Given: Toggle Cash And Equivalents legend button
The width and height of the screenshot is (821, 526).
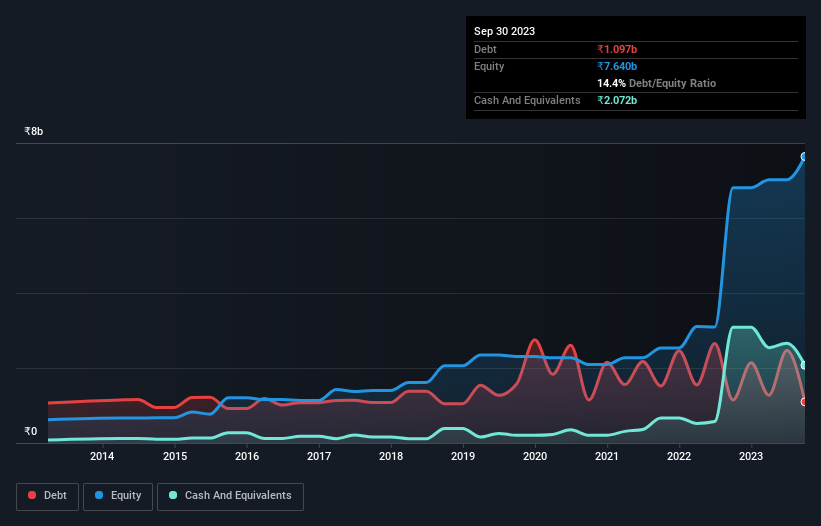Looking at the screenshot, I should 230,496.
